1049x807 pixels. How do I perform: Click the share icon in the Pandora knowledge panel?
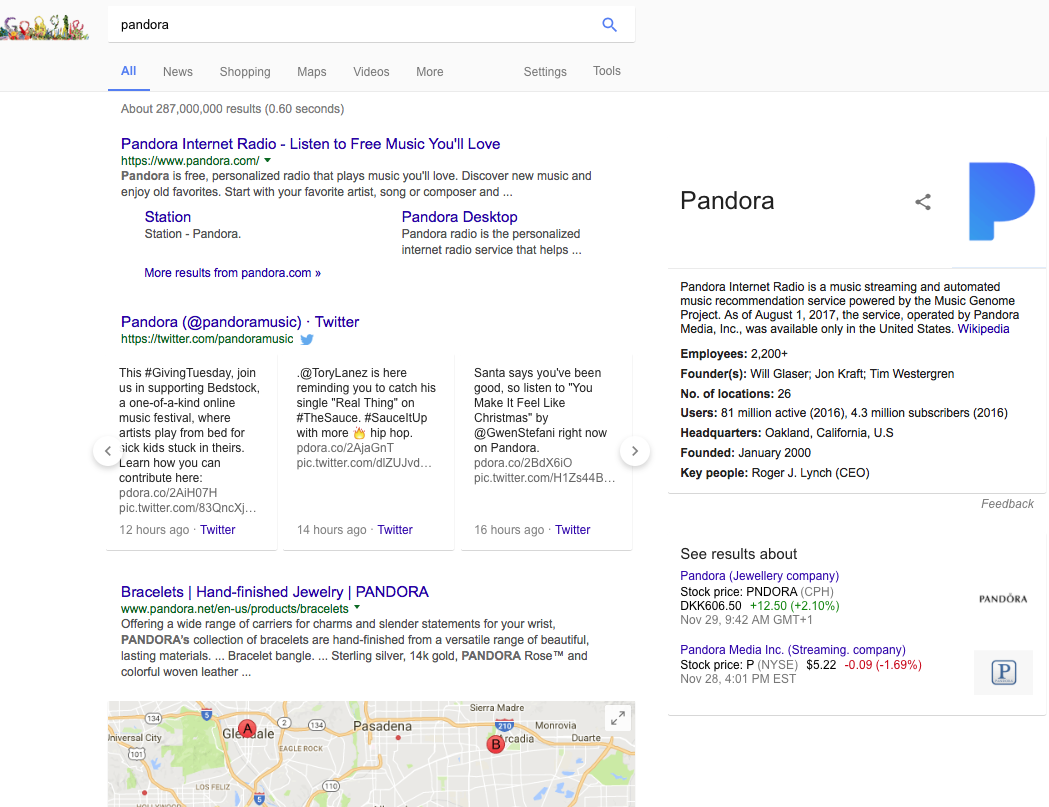click(x=922, y=202)
